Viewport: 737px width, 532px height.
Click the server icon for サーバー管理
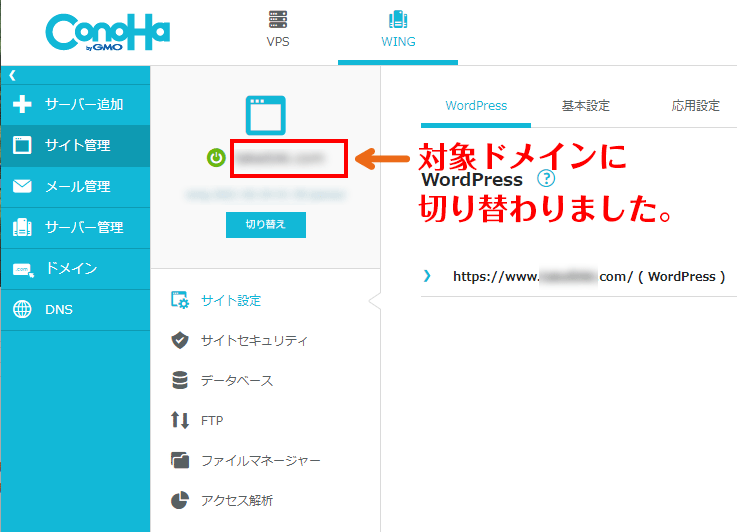pyautogui.click(x=22, y=227)
